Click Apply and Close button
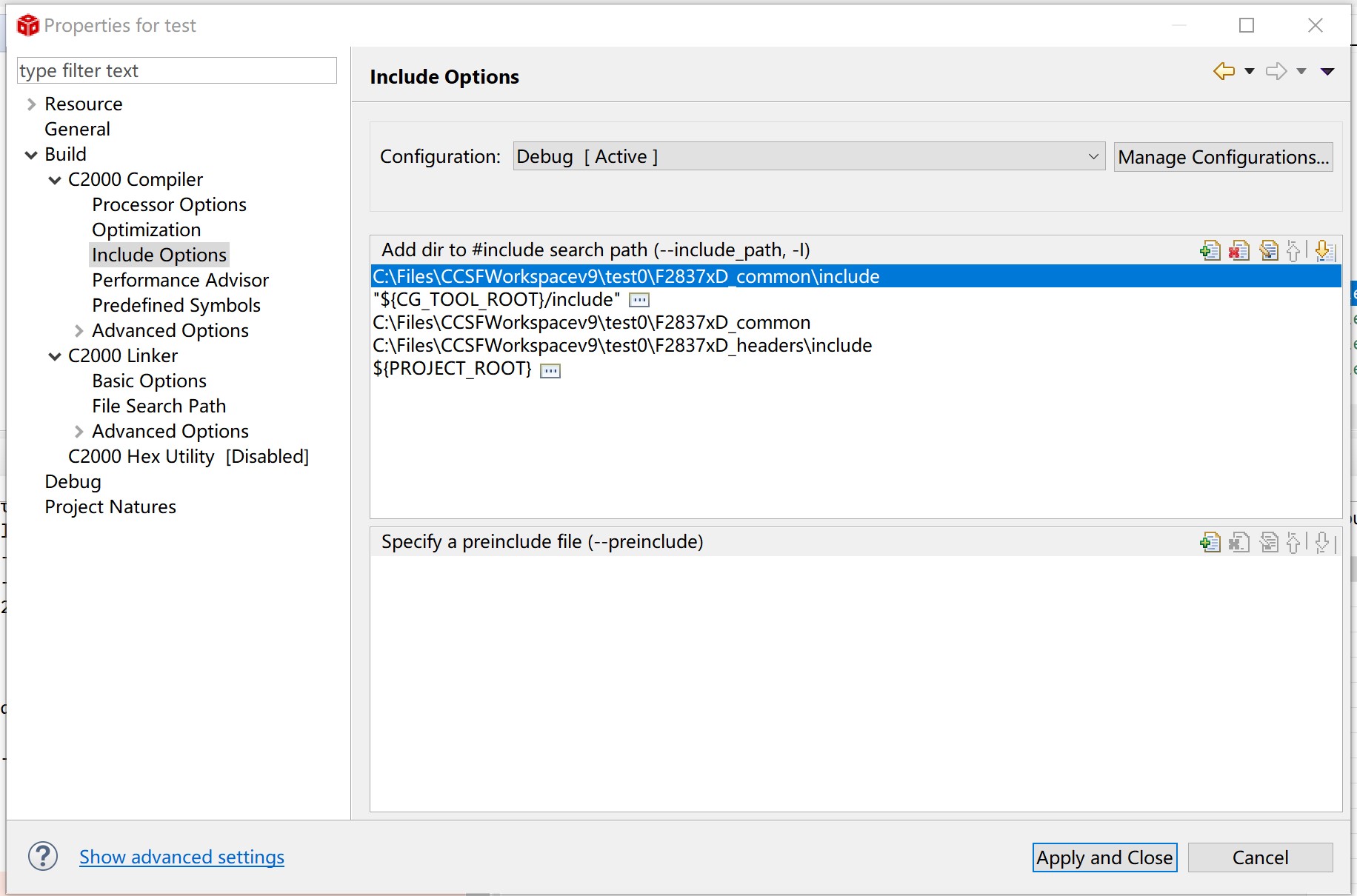The height and width of the screenshot is (896, 1357). coord(1104,857)
